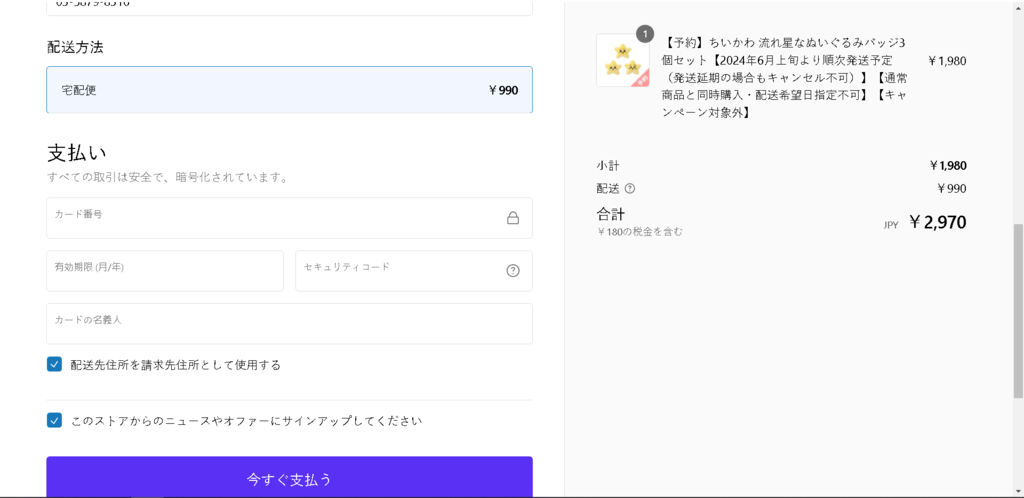Focus the カード番号 card number field

(289, 218)
